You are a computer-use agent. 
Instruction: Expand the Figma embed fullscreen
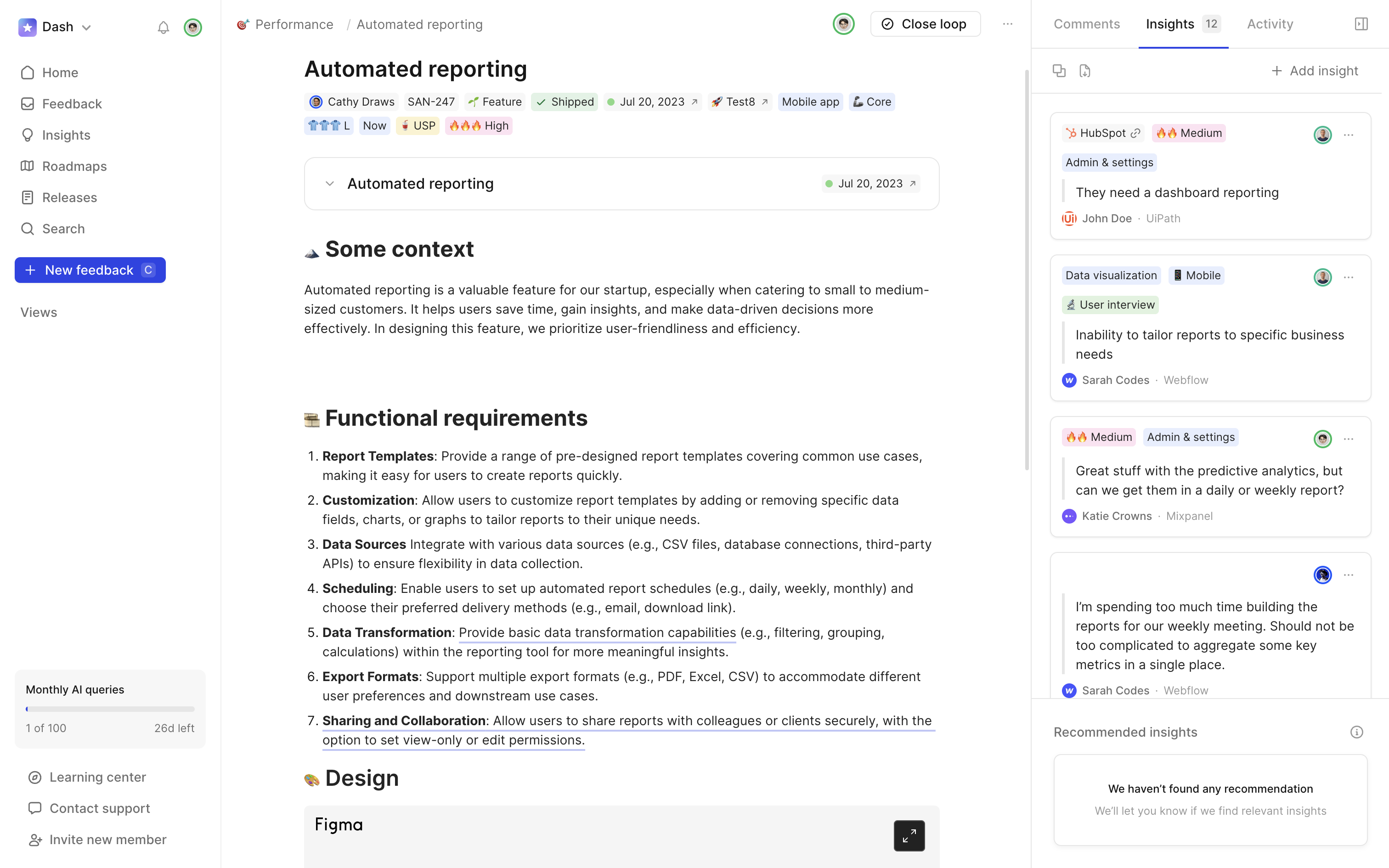[909, 835]
